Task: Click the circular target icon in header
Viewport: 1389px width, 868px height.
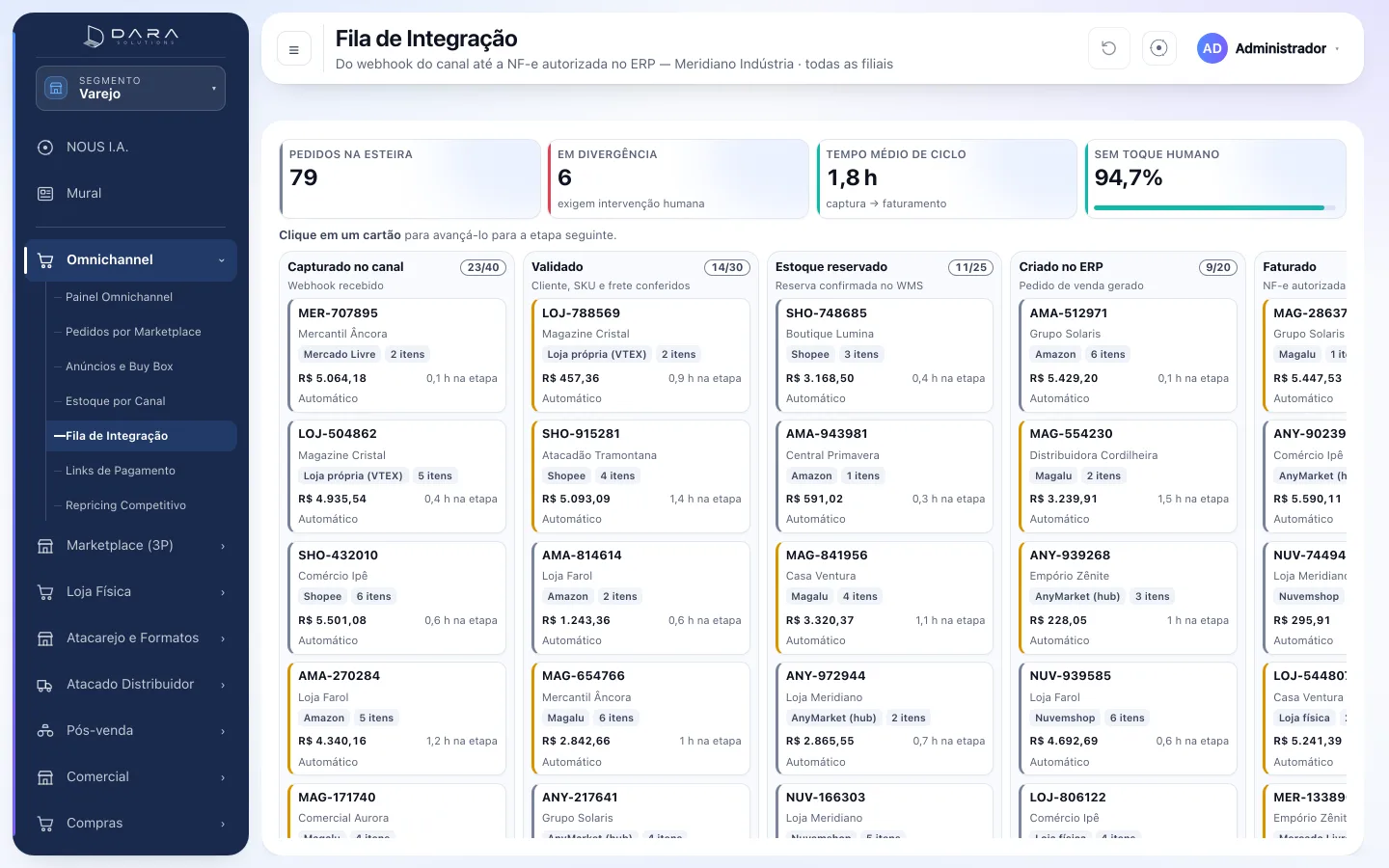Action: tap(1159, 48)
